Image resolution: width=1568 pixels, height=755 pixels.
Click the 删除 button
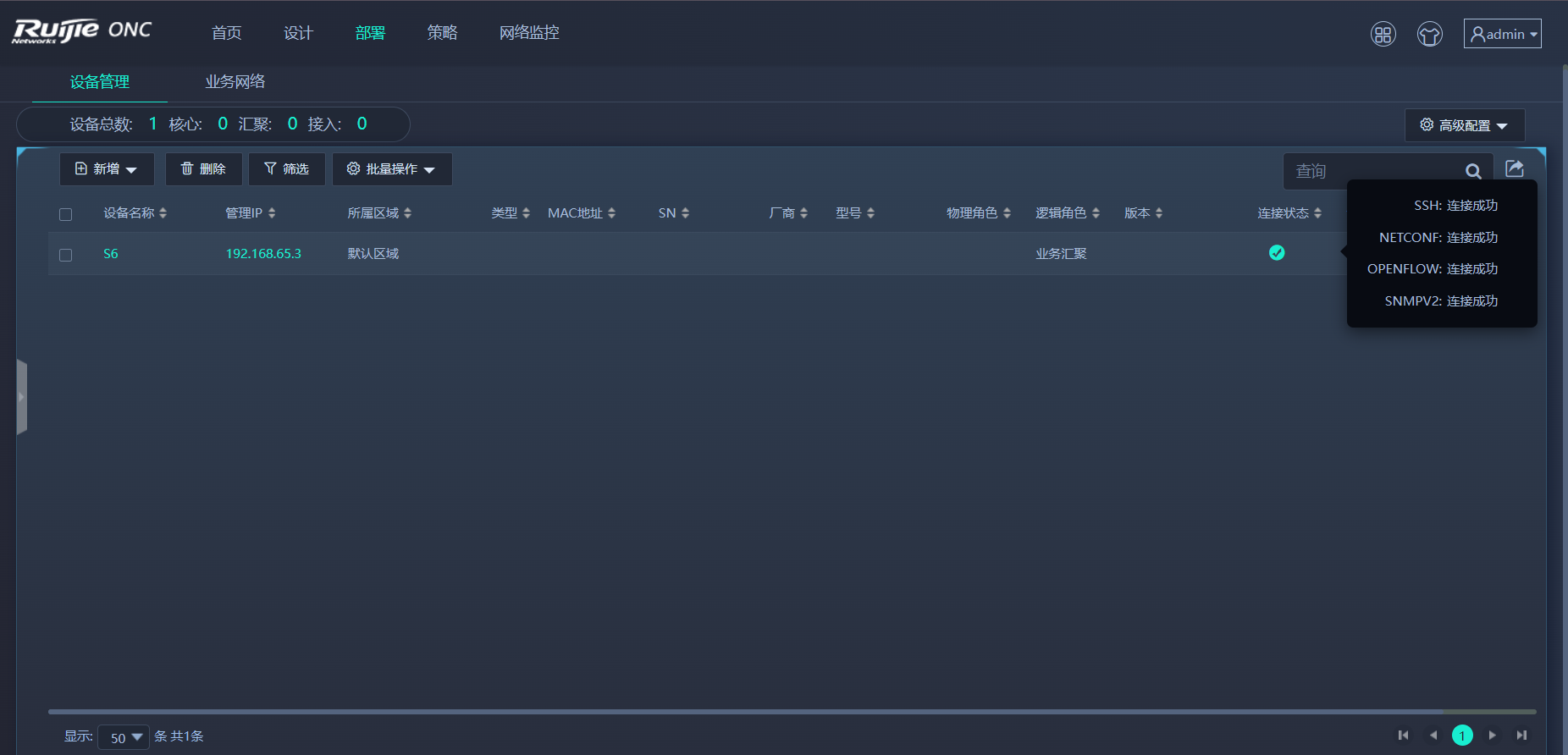click(x=203, y=169)
